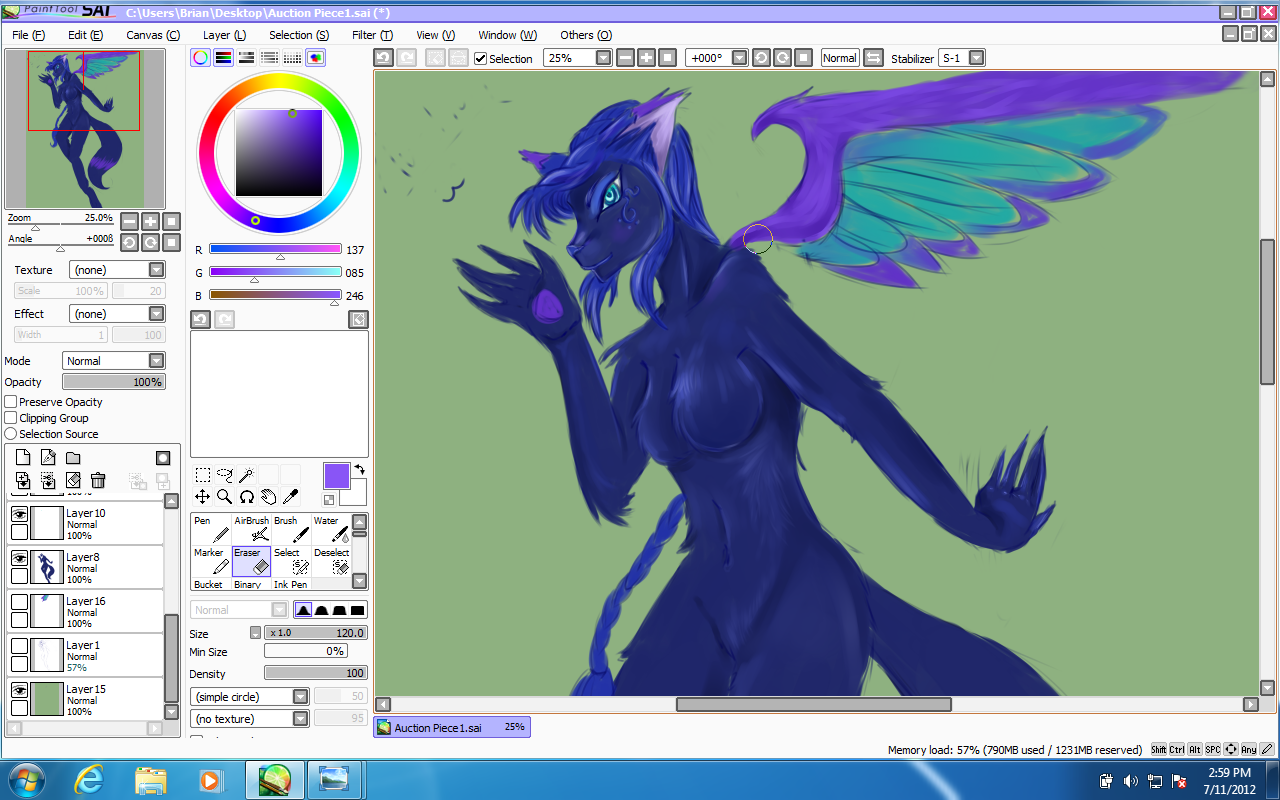Screen dimensions: 1280x800
Task: Select the Lasso tool
Action: coord(224,475)
